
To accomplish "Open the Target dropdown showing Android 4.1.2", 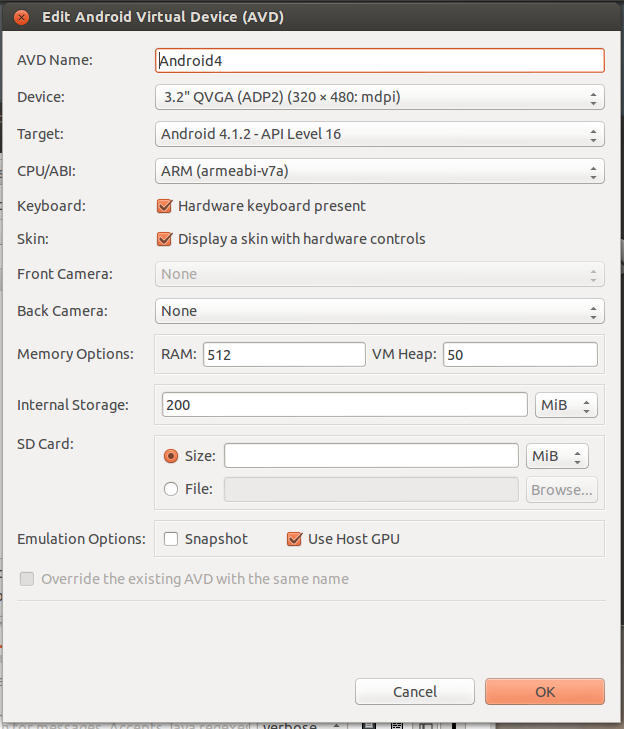I will point(379,134).
